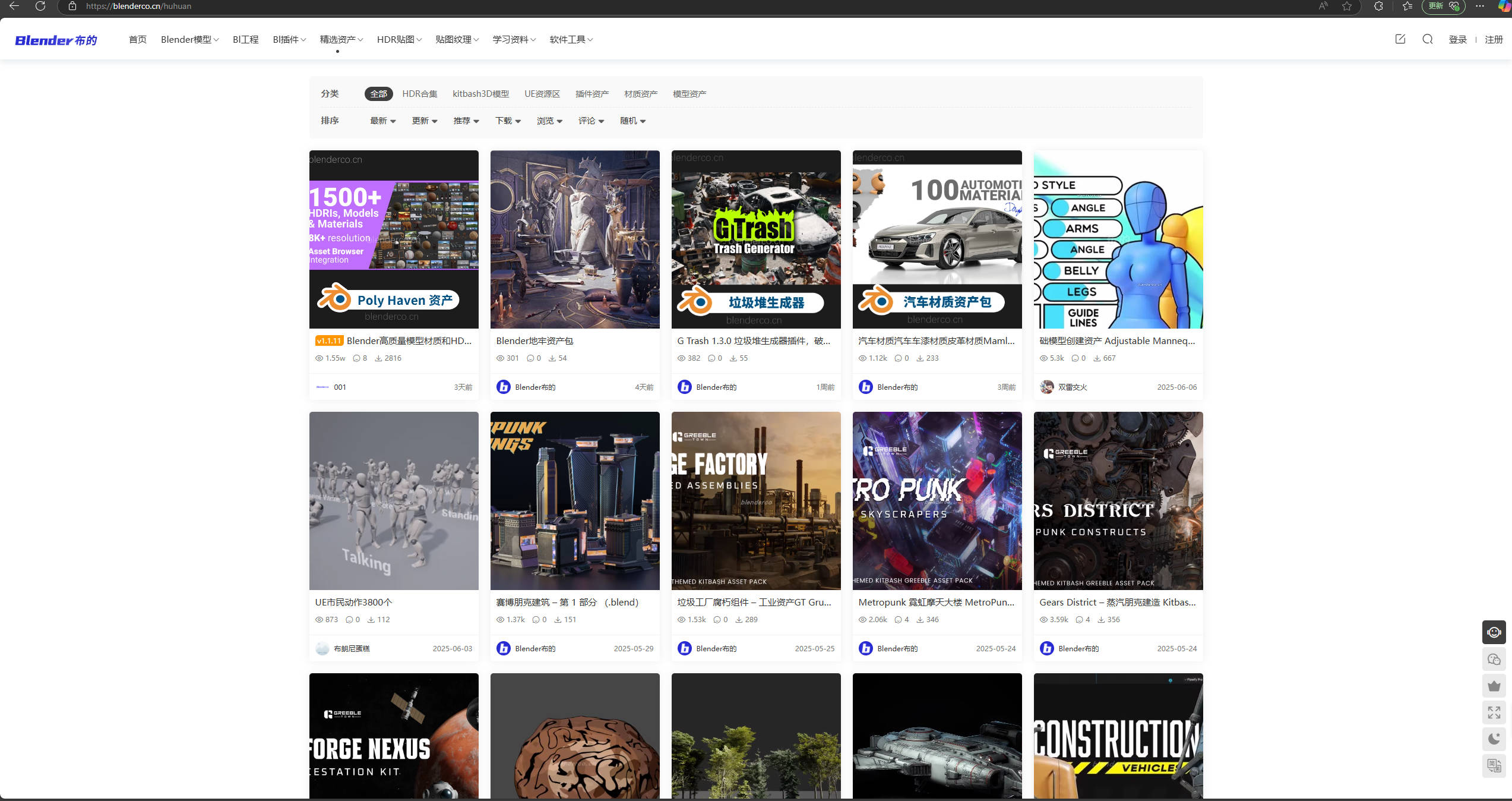Expand 软件工具 nav dropdown
The width and height of the screenshot is (1512, 801).
pos(571,39)
